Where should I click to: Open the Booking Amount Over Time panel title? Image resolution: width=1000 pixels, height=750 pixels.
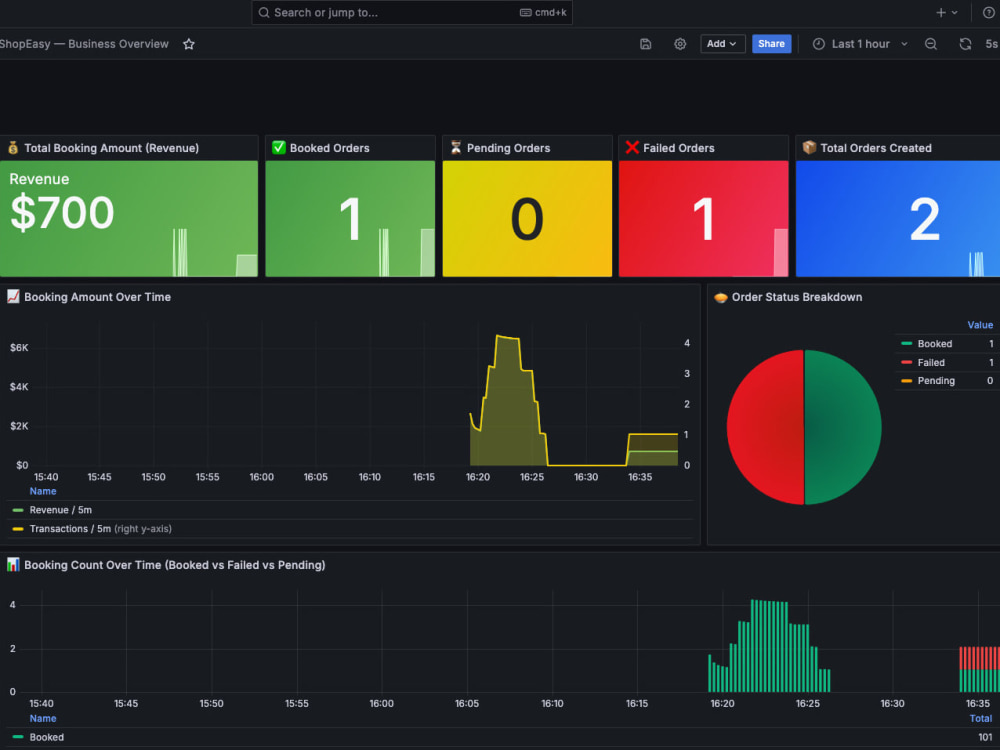click(x=98, y=297)
